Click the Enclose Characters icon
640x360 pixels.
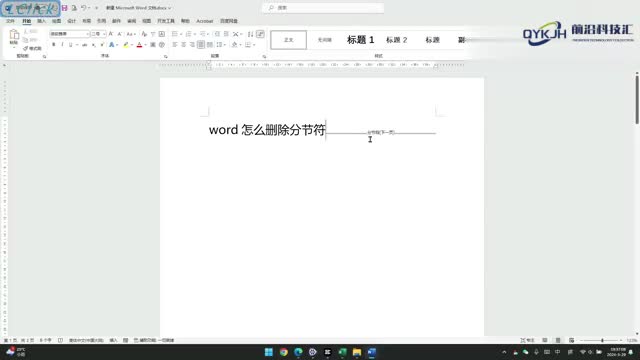162,44
